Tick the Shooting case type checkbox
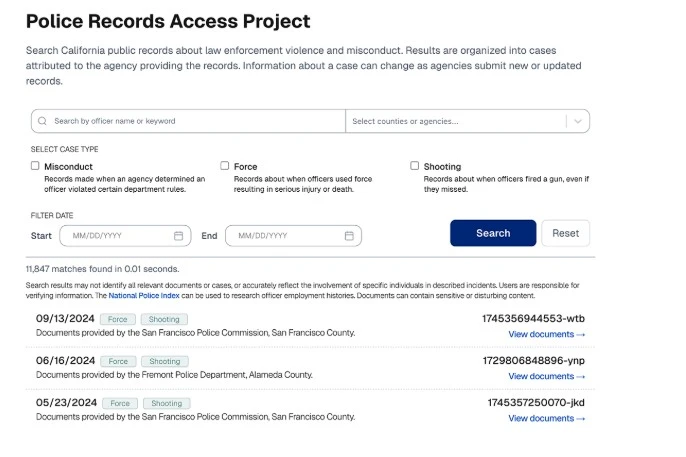Viewport: 686px width, 457px height. 414,166
